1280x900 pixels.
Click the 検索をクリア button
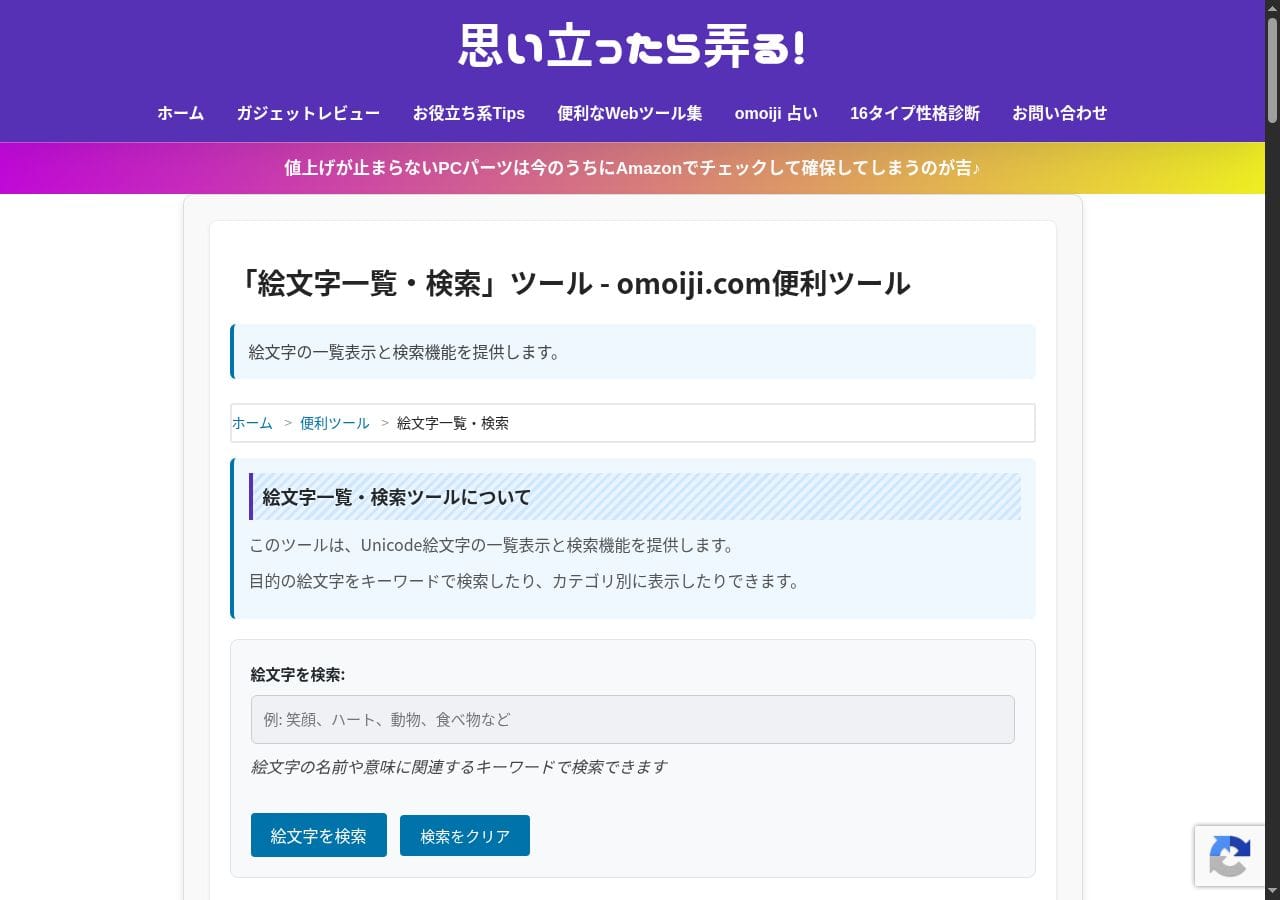465,836
